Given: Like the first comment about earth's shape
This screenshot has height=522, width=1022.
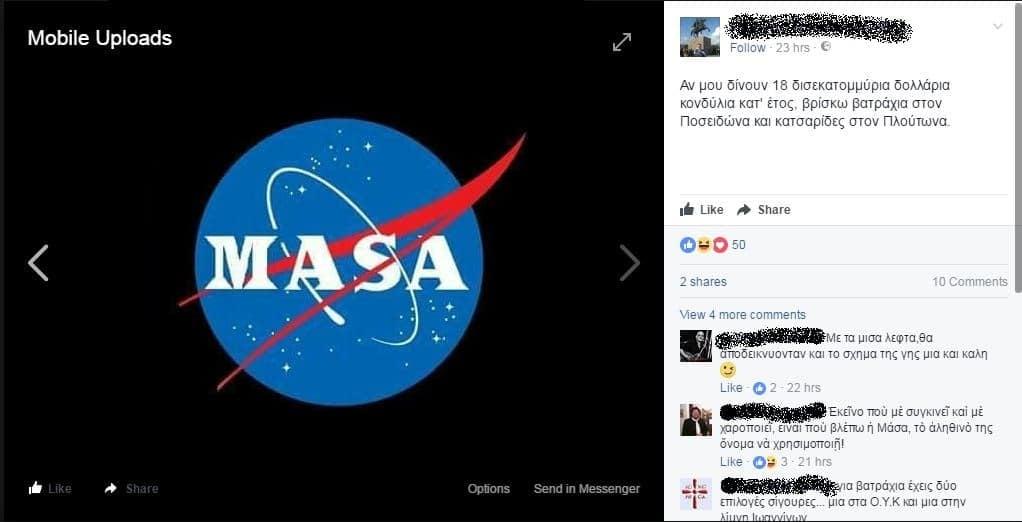Looking at the screenshot, I should click(x=731, y=388).
